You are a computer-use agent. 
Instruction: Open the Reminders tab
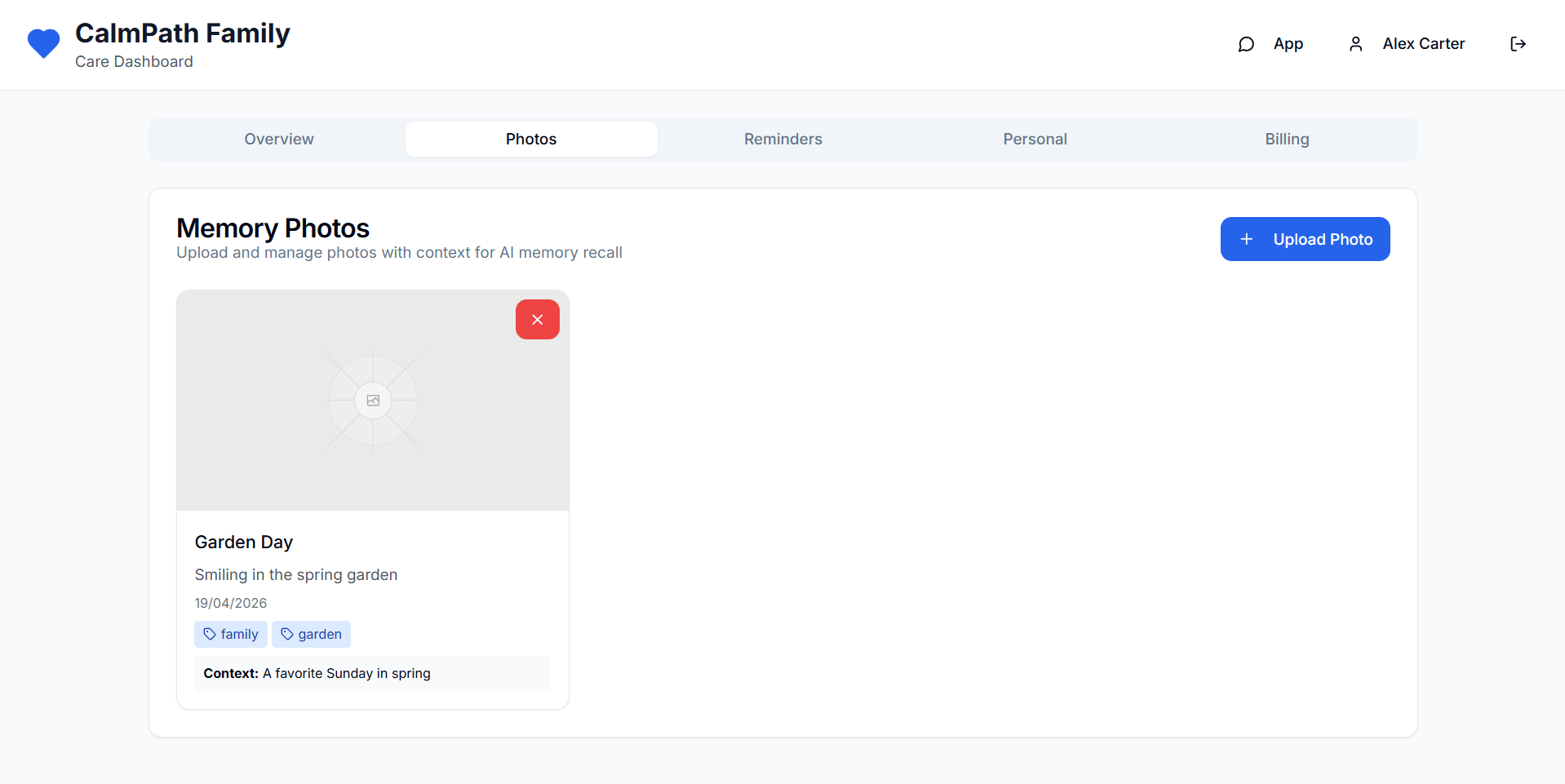[782, 140]
